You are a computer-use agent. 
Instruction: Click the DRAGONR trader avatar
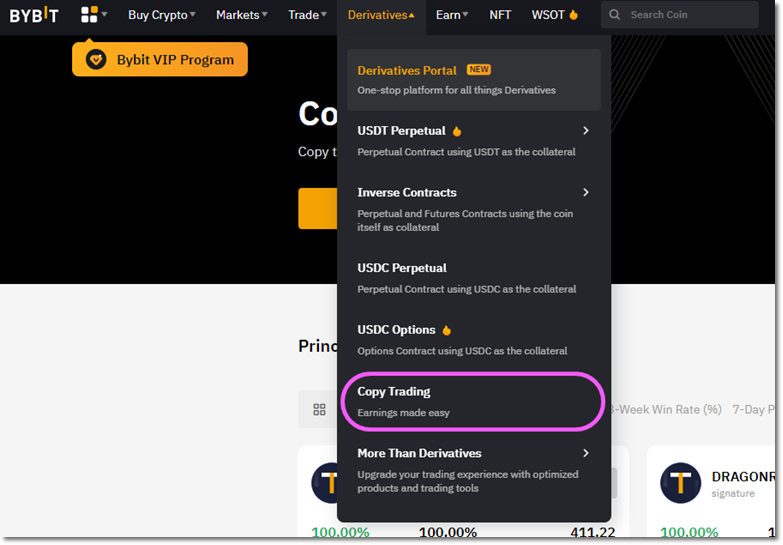[681, 483]
